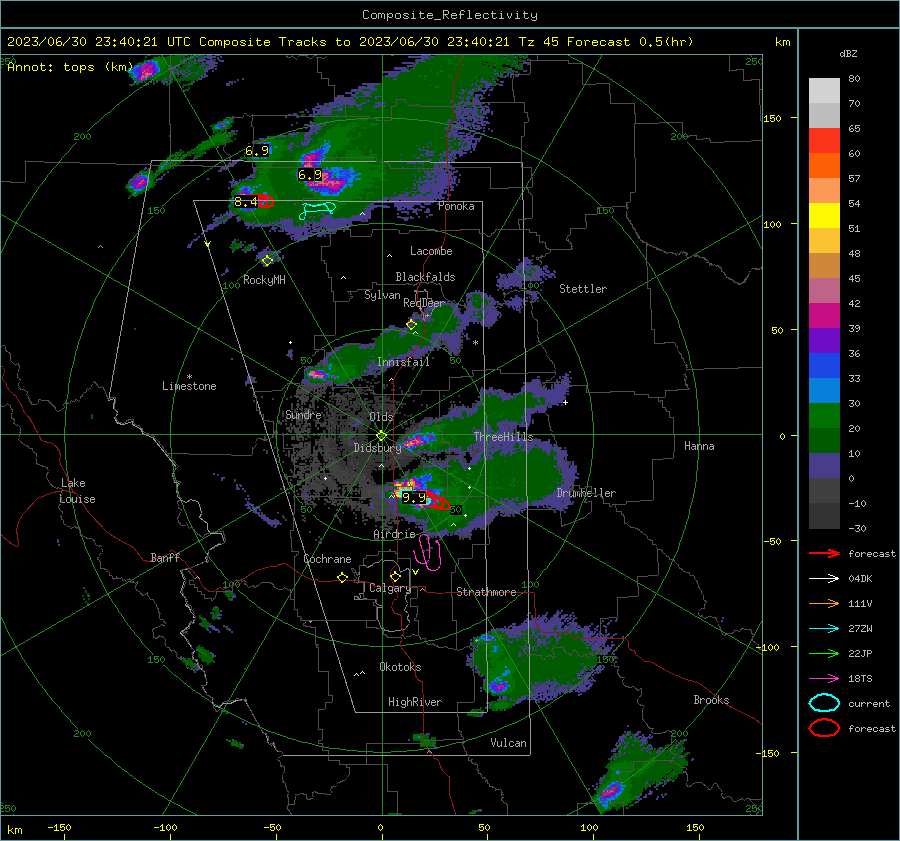Click the yellow 54 dBZ color swatch
Screen dimensions: 900x841
coord(824,216)
